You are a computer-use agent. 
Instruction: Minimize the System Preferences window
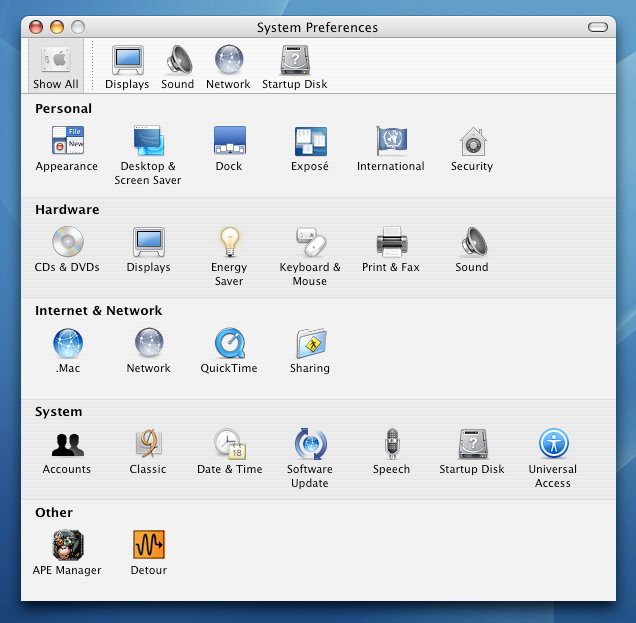(57, 27)
